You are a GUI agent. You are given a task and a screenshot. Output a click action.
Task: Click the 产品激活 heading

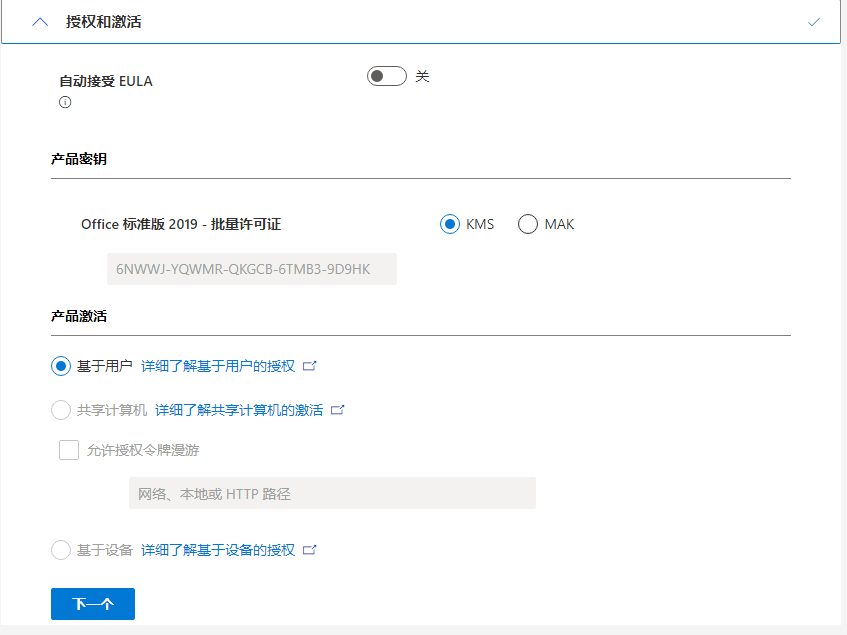(79, 316)
